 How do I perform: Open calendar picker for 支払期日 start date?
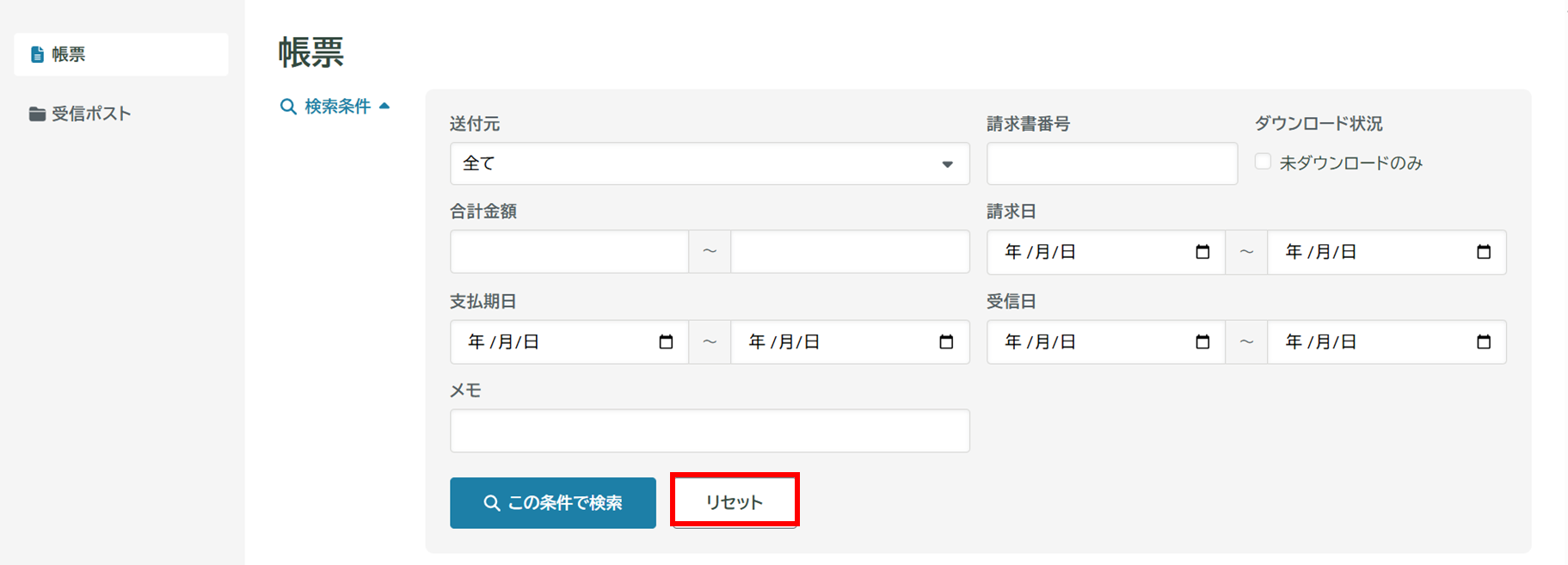[x=666, y=342]
